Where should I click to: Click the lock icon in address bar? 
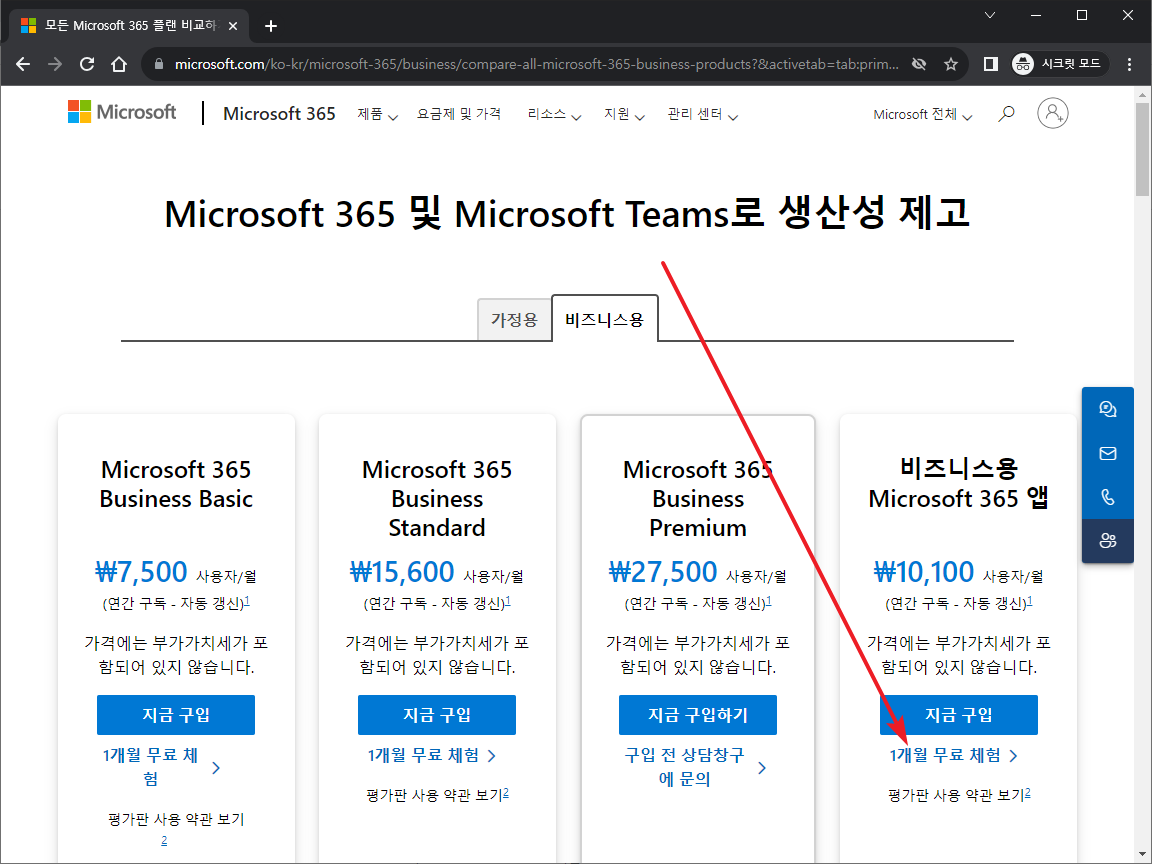[x=159, y=64]
